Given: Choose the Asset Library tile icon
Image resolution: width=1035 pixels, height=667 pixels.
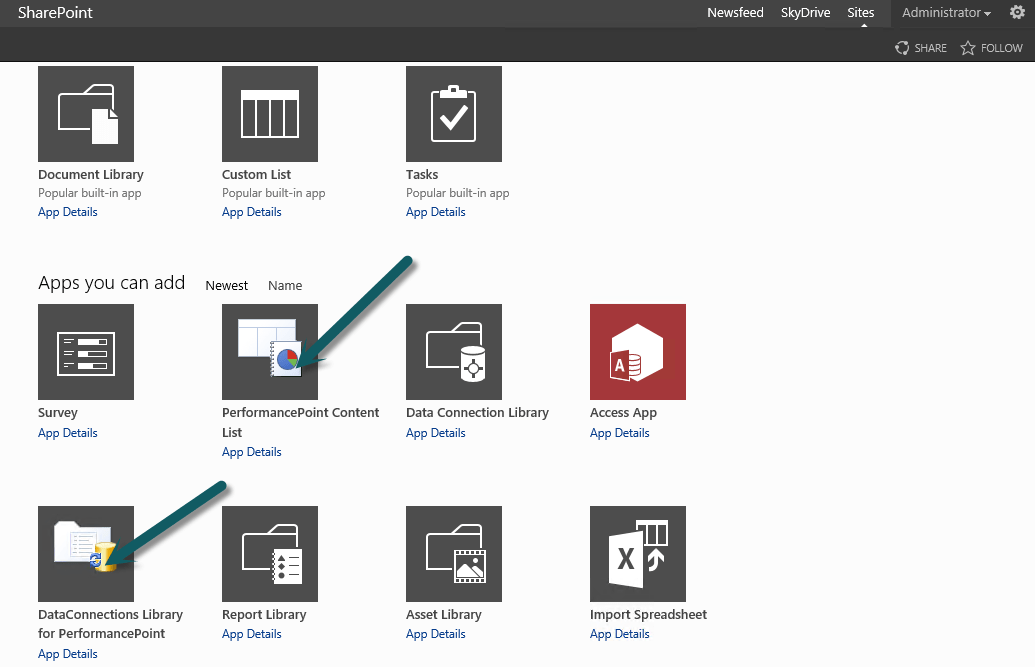Looking at the screenshot, I should 454,554.
